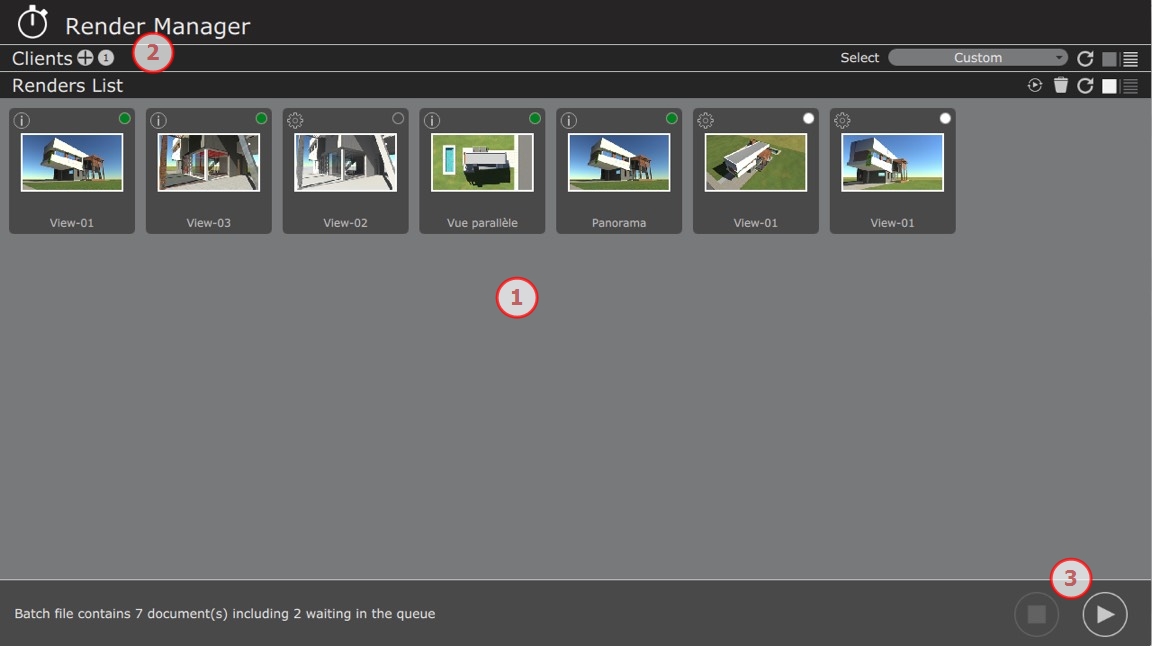The image size is (1152, 646).
Task: Stop rendering with the stop button
Action: (1036, 614)
